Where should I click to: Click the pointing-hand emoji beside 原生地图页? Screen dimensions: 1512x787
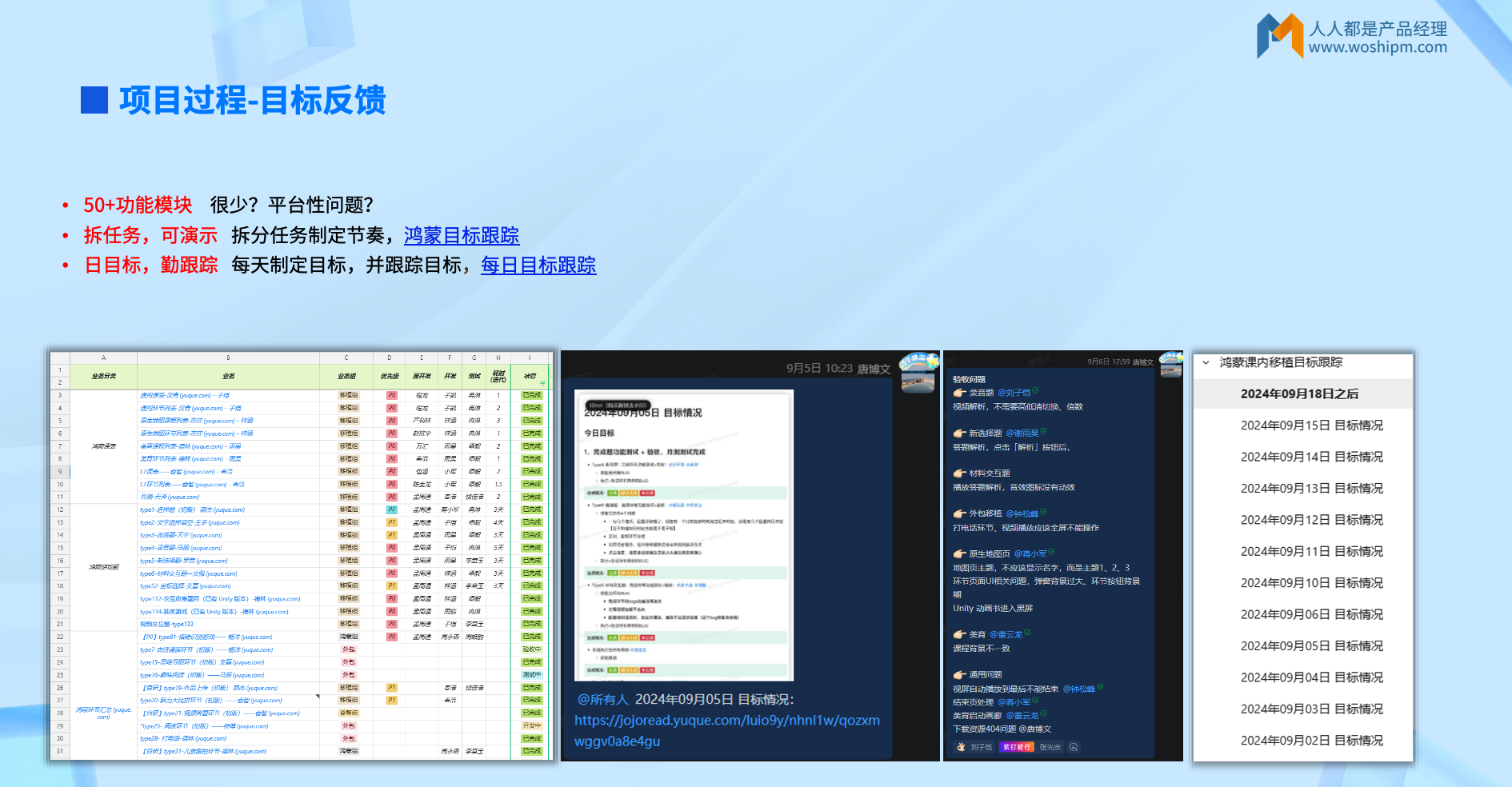pyautogui.click(x=959, y=553)
